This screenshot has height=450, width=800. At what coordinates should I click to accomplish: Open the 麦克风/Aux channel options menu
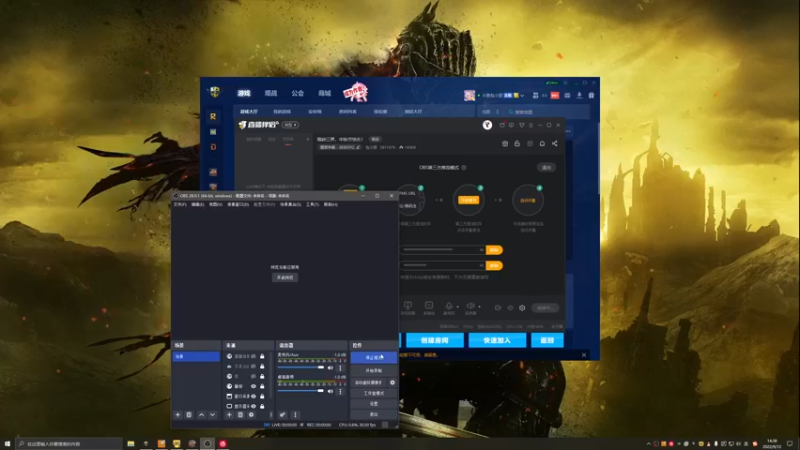340,367
